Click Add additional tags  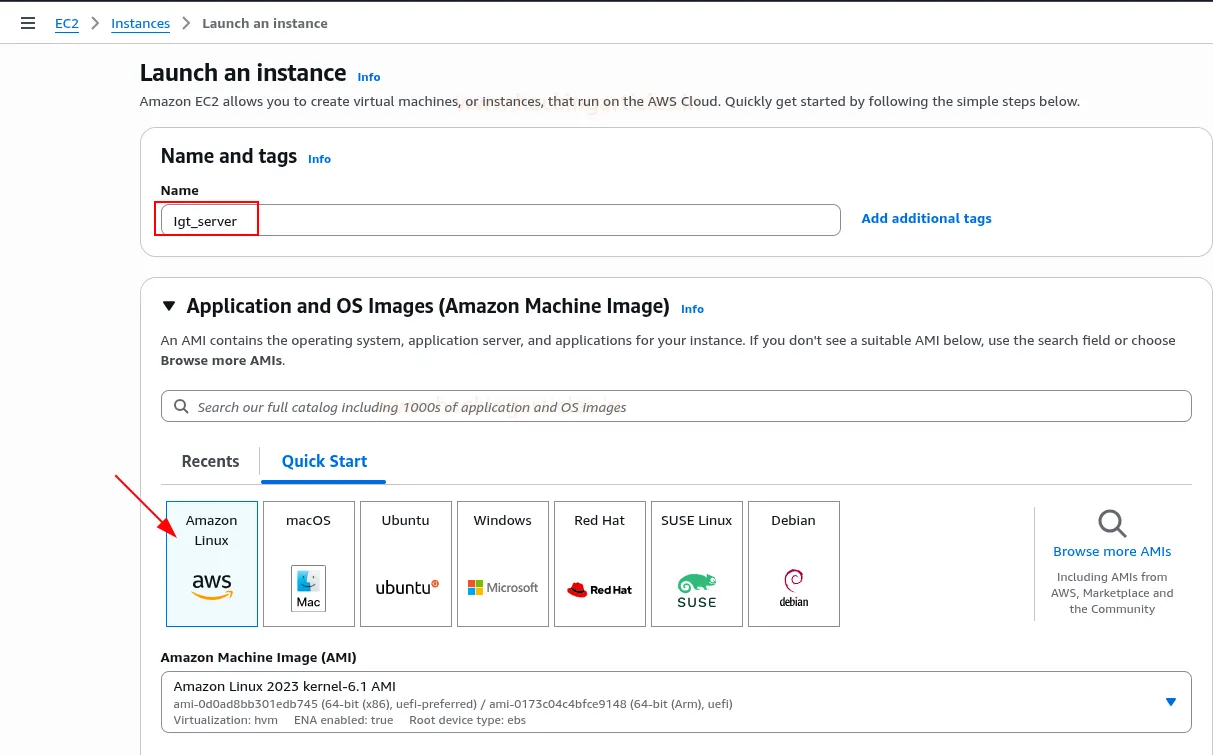[926, 218]
